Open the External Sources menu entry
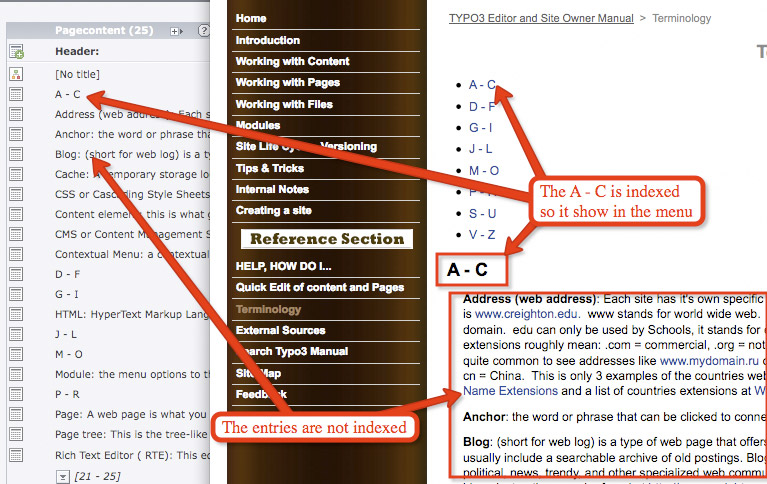Image resolution: width=767 pixels, height=484 pixels. [279, 330]
